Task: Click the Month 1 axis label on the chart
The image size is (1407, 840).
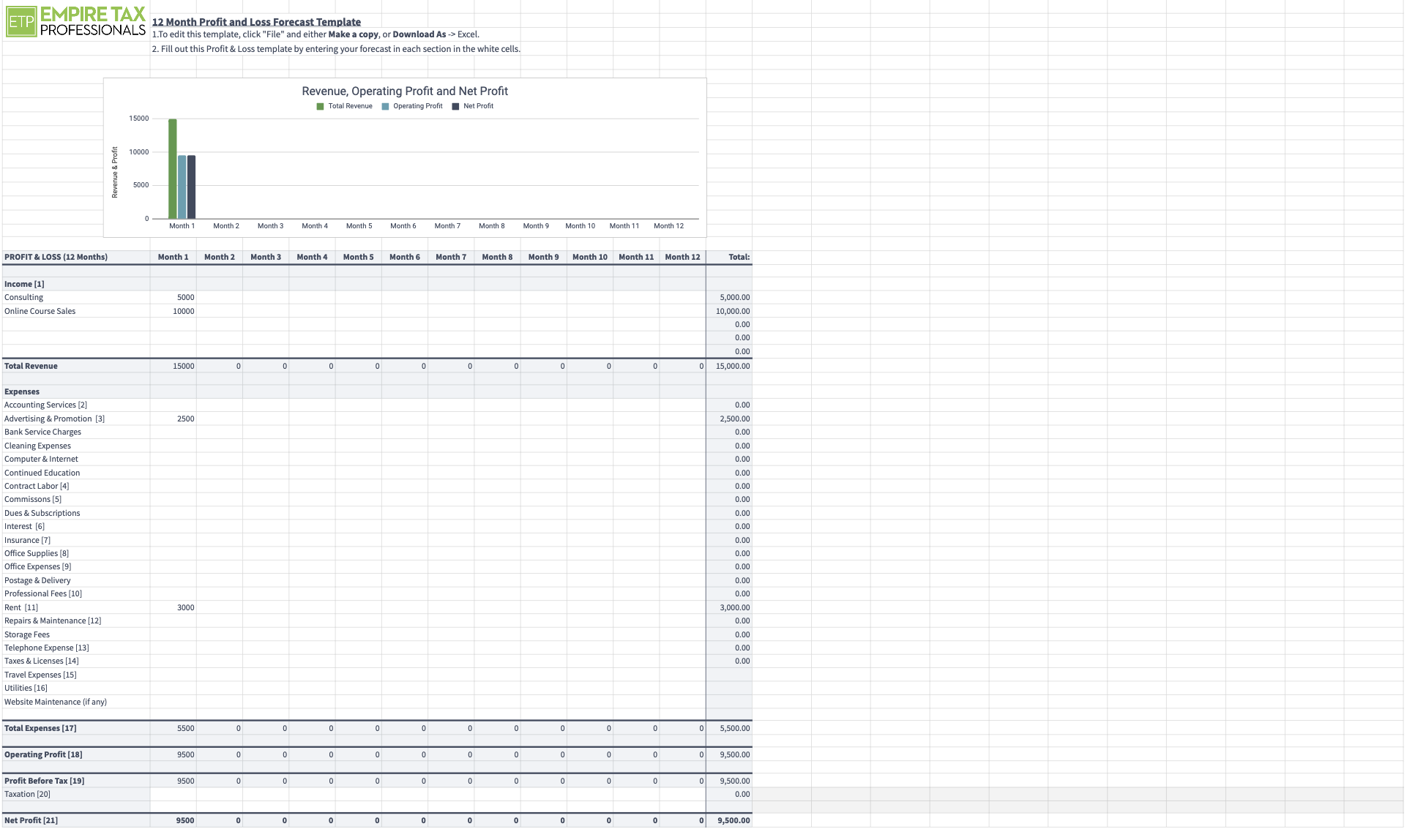Action: tap(182, 225)
